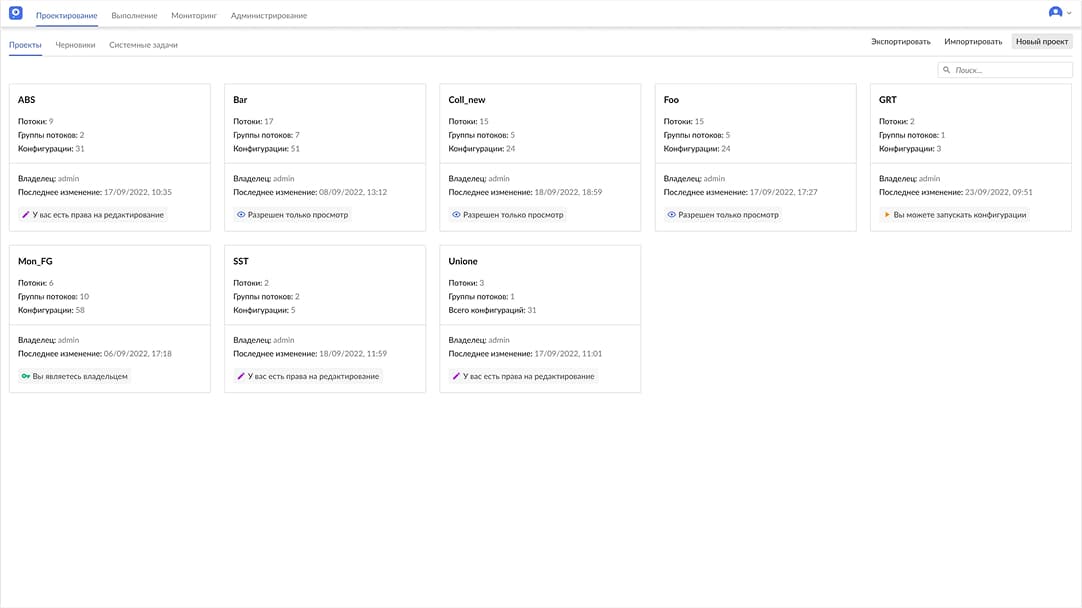Image resolution: width=1082 pixels, height=608 pixels.
Task: Click the Экспортировать button
Action: click(x=899, y=41)
